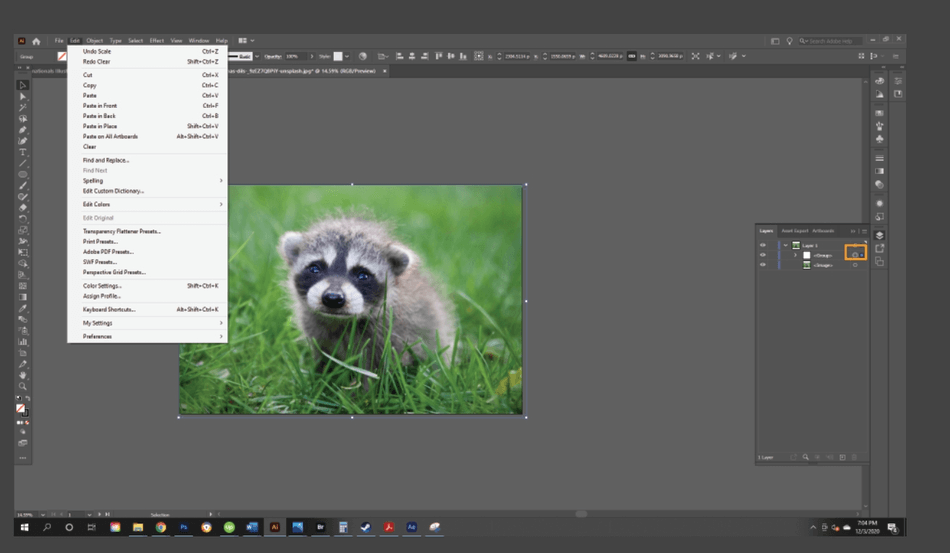Hide the Group sublayer using eye icon
This screenshot has height=553, width=950.
click(763, 255)
